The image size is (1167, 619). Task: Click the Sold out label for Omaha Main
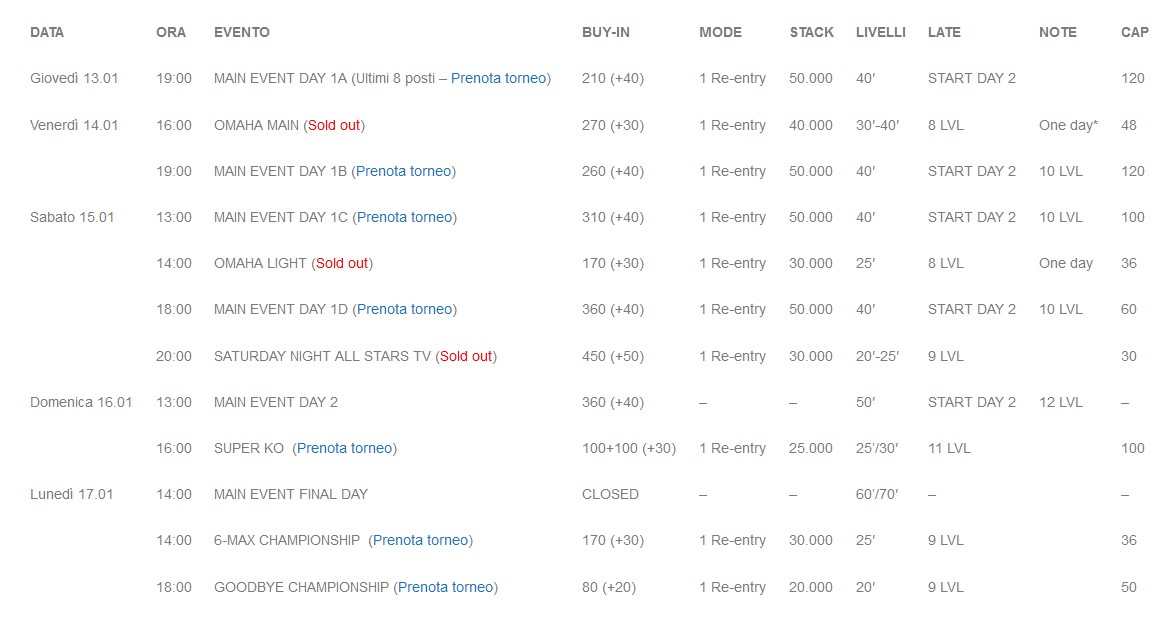(334, 125)
